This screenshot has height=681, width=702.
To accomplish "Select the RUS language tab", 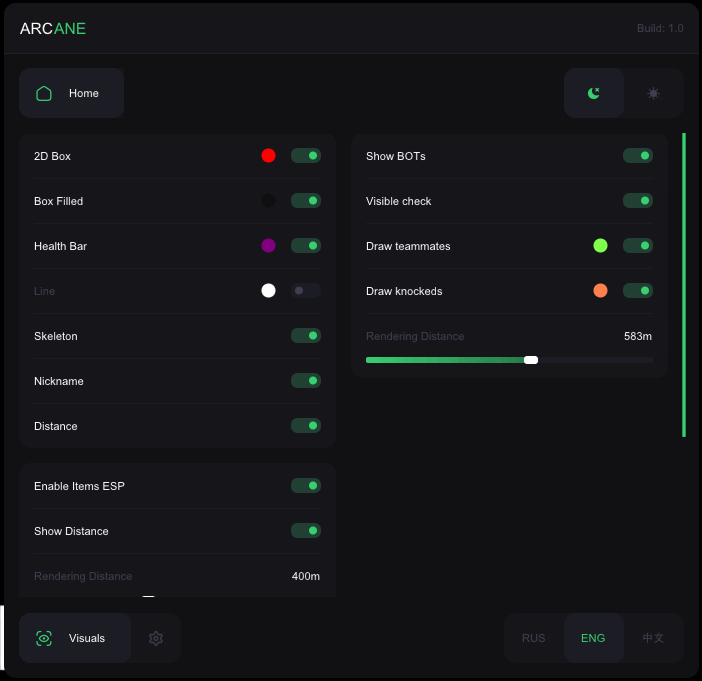I will (x=534, y=638).
